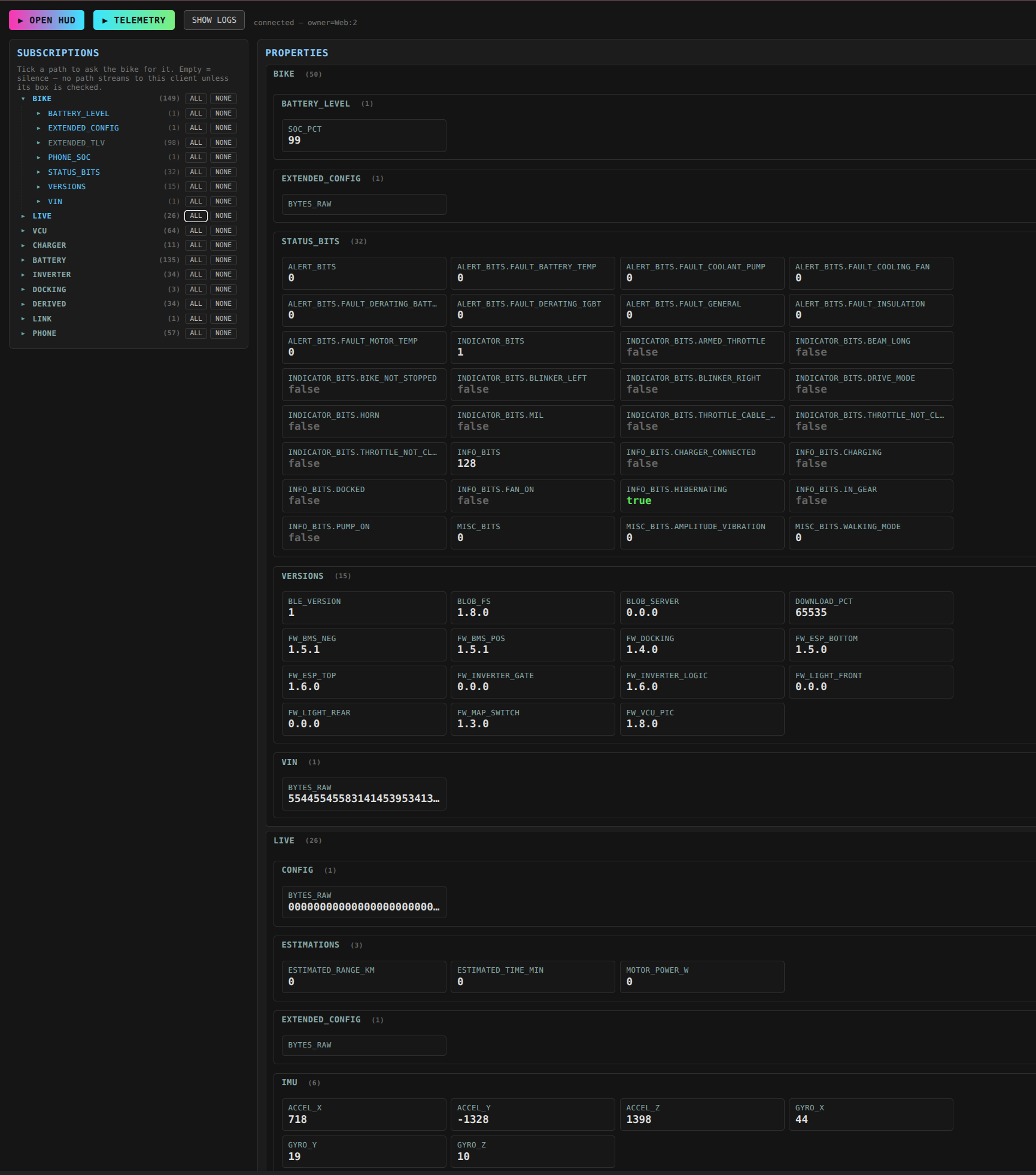Subscribe ALL for STATUS_BITS row
Viewport: 1036px width, 1175px height.
pos(196,172)
